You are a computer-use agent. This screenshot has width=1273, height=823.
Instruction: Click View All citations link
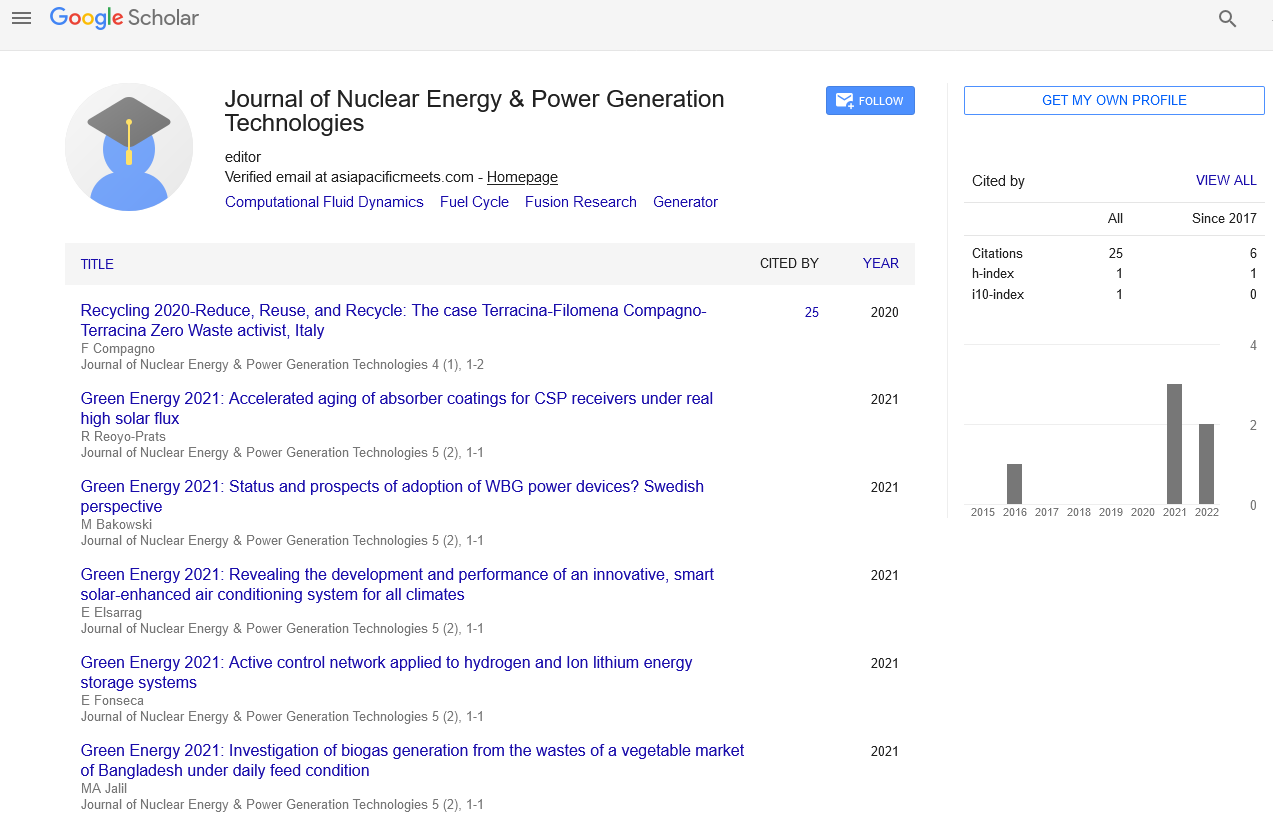tap(1225, 181)
